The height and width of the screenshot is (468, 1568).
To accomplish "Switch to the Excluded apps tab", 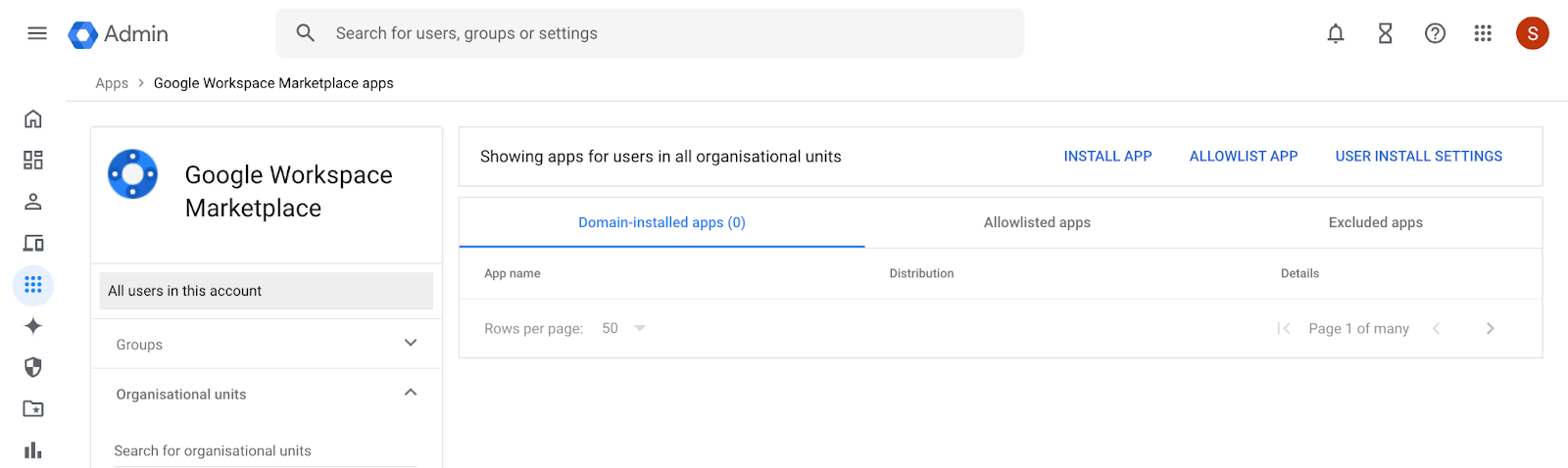I will (1375, 223).
